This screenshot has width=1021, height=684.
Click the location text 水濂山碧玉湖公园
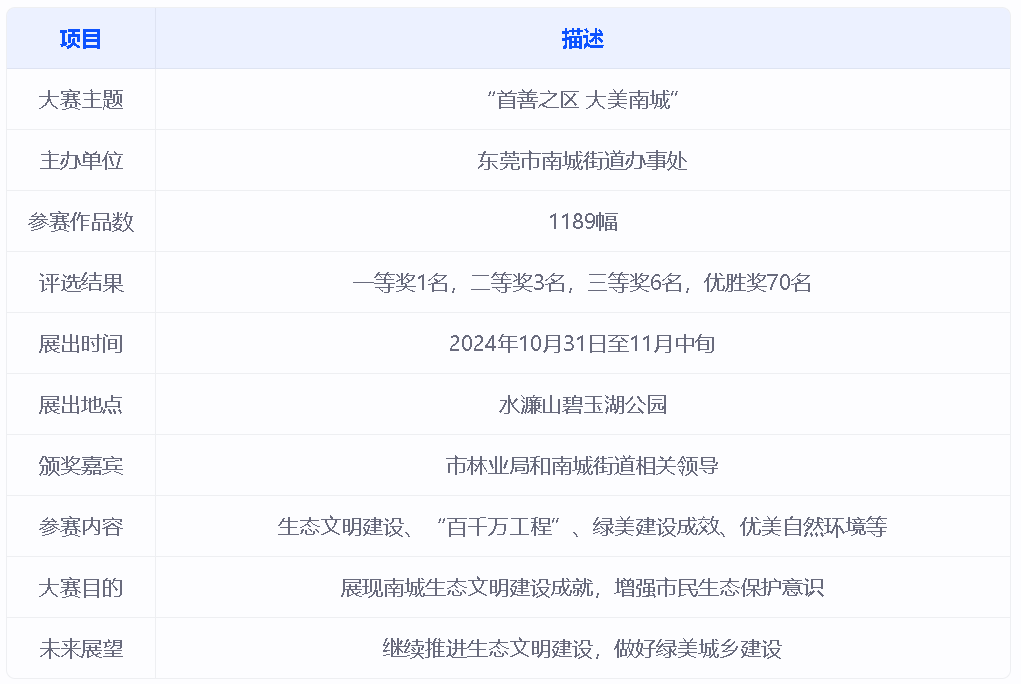tap(582, 405)
